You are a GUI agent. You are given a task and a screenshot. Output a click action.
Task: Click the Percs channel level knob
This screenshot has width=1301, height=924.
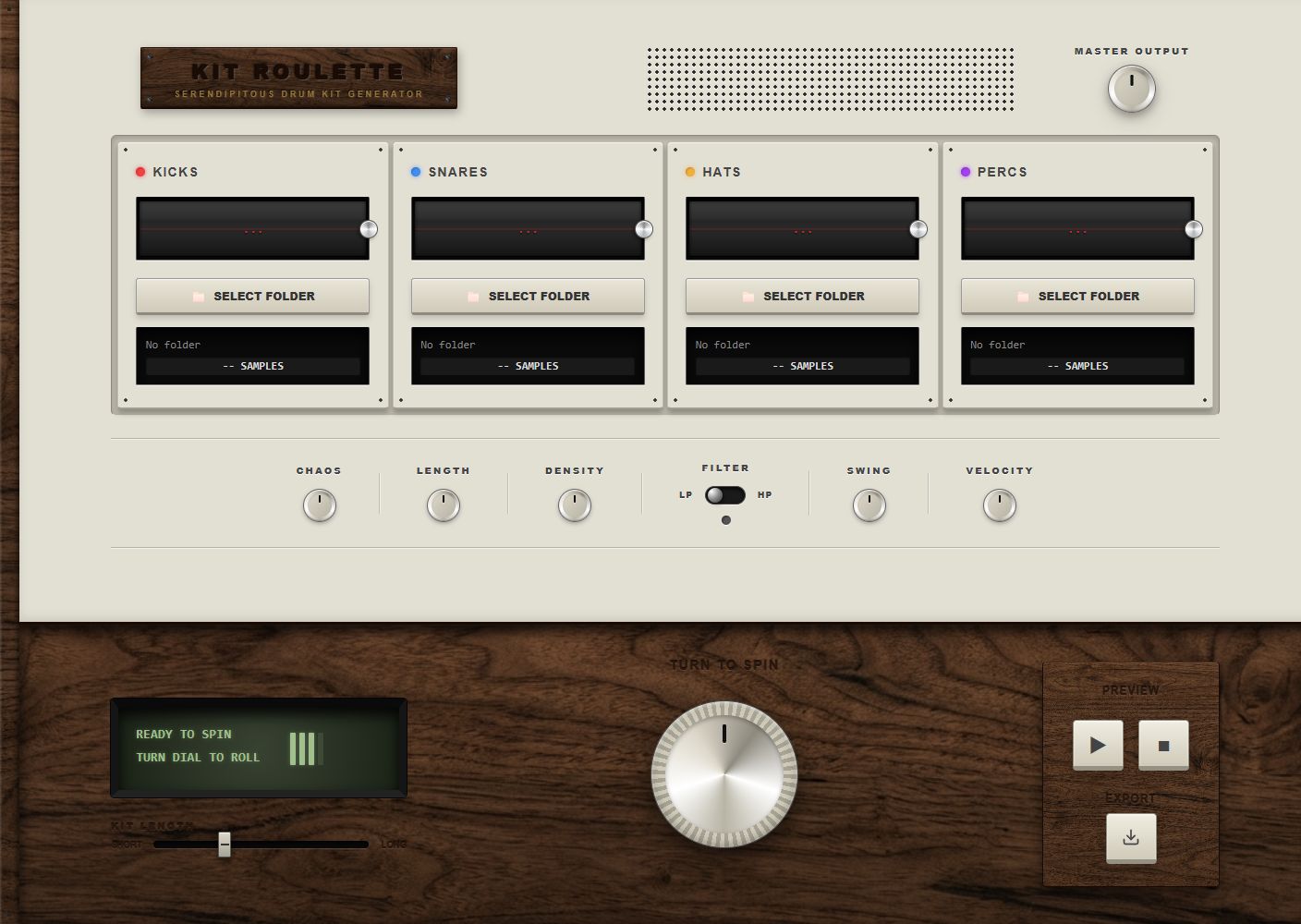pos(1194,229)
